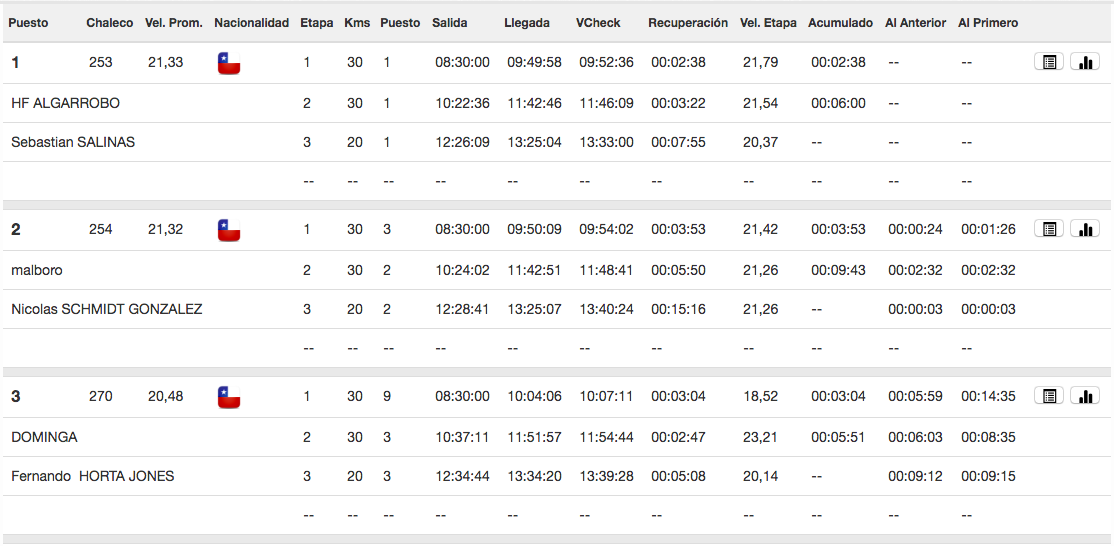Click Chile flag in first place row
Screen dimensions: 1114x546
point(229,63)
